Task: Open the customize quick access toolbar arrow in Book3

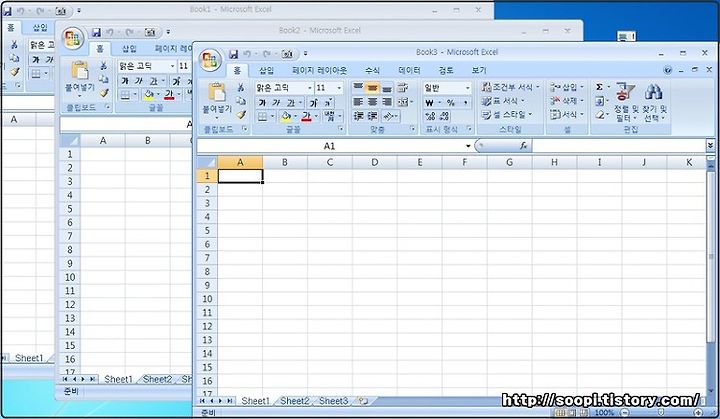Action: [x=305, y=54]
